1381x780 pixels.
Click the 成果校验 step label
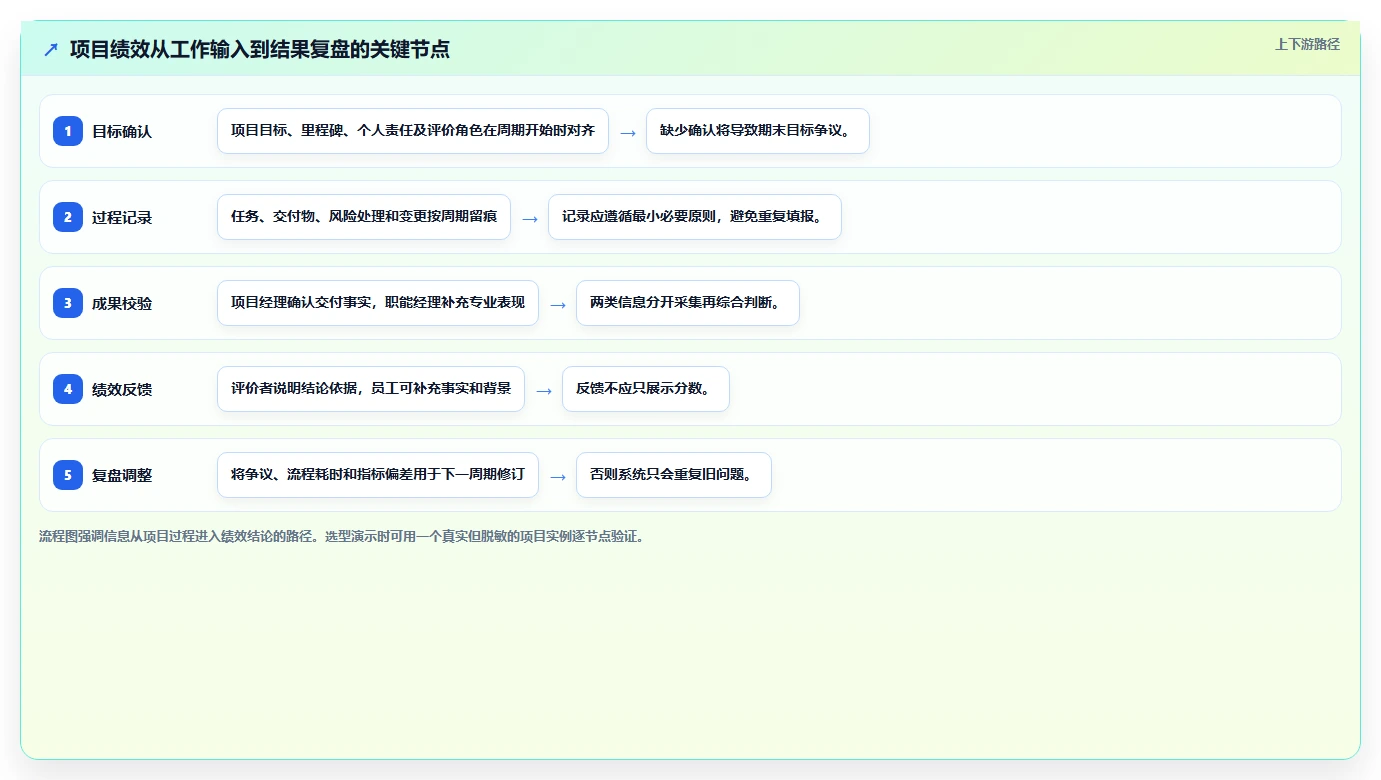pos(122,303)
